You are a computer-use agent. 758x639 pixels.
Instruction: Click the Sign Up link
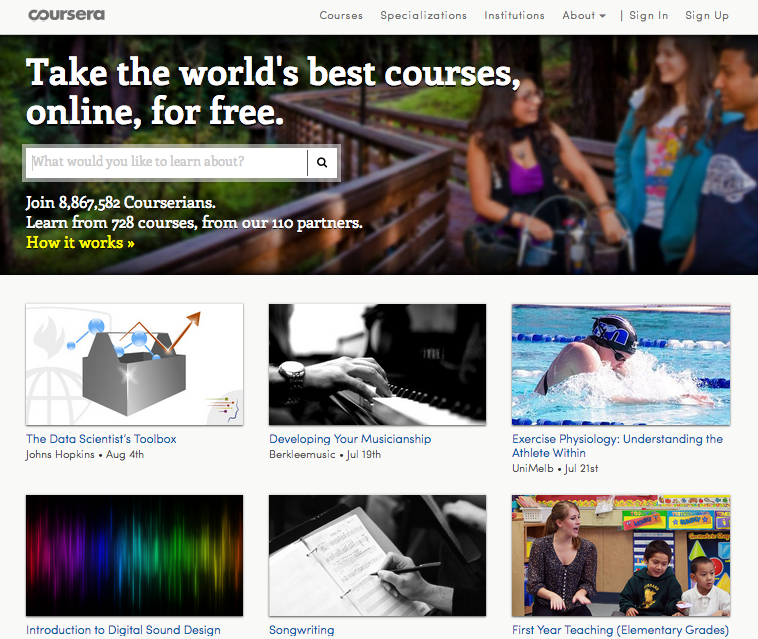[707, 15]
